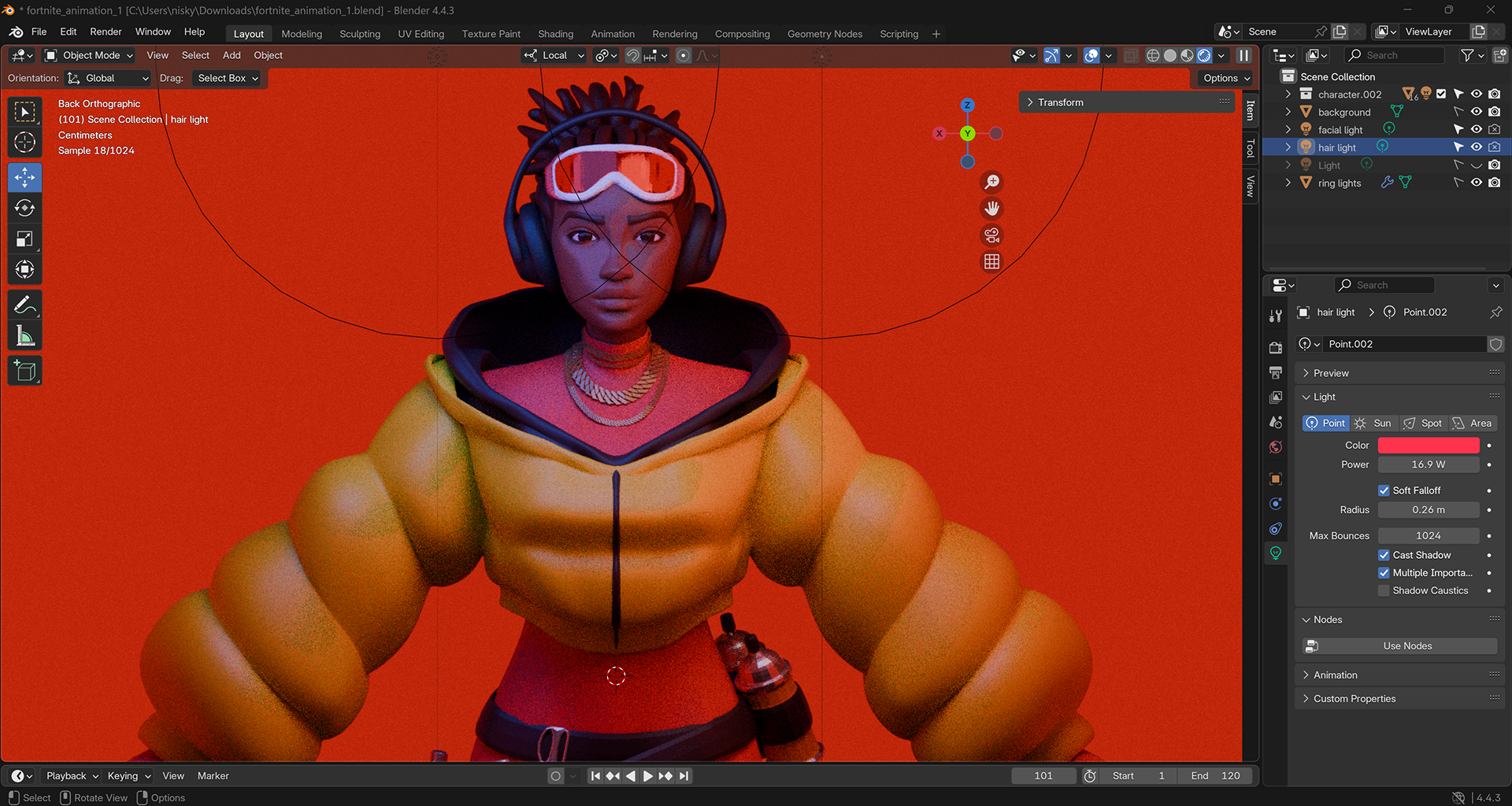Open the Object Constraints properties tab
This screenshot has width=1512, height=806.
tap(1276, 529)
